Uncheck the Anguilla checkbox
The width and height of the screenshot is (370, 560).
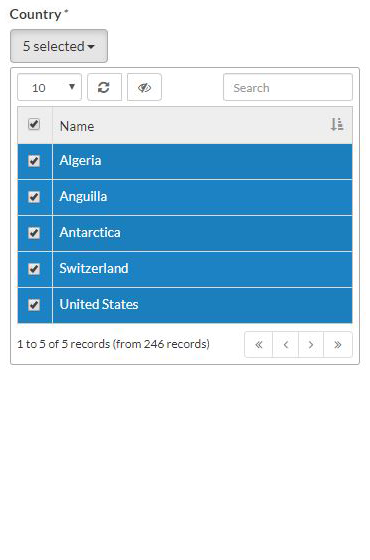[x=34, y=197]
